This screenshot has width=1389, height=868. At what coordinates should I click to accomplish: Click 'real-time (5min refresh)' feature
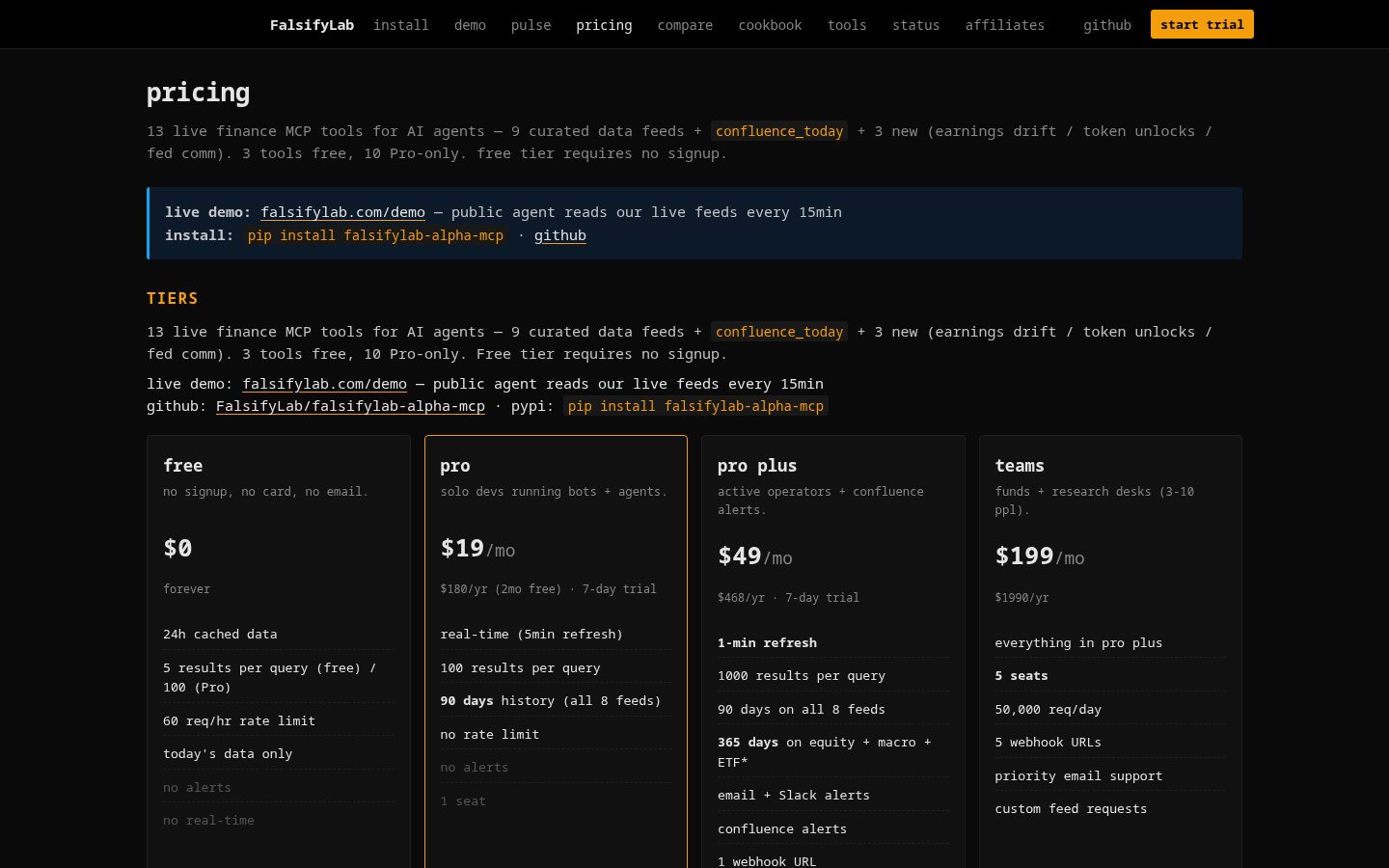531,635
